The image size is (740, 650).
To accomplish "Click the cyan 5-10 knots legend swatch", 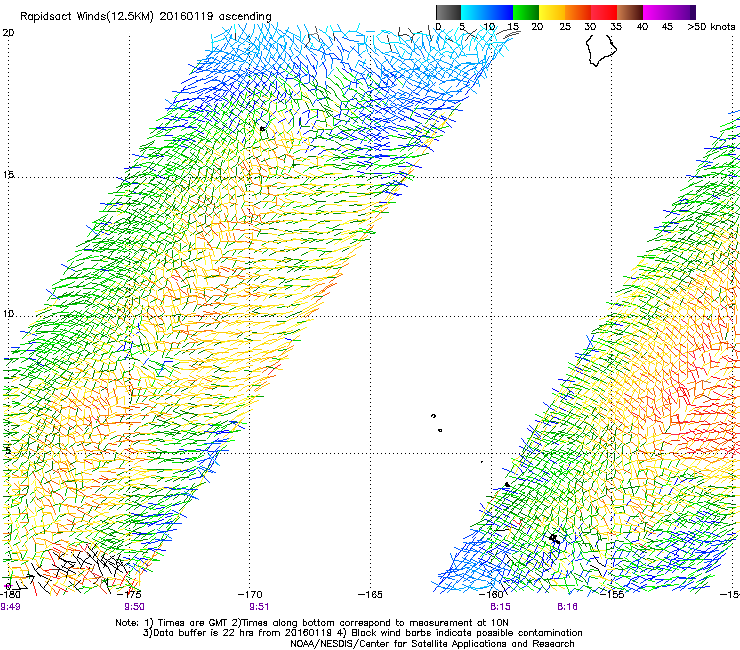I will [x=474, y=12].
